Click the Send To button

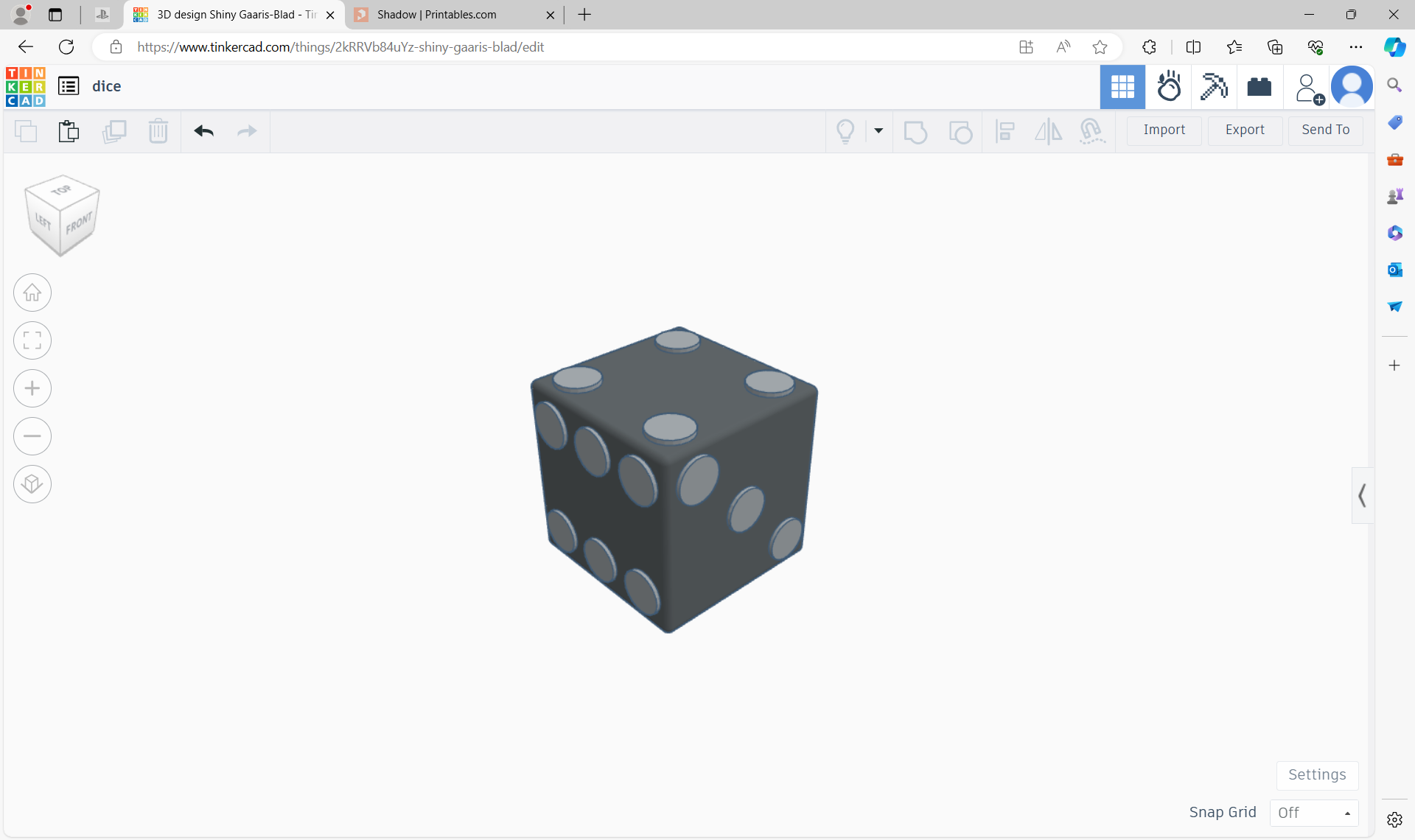coord(1325,130)
